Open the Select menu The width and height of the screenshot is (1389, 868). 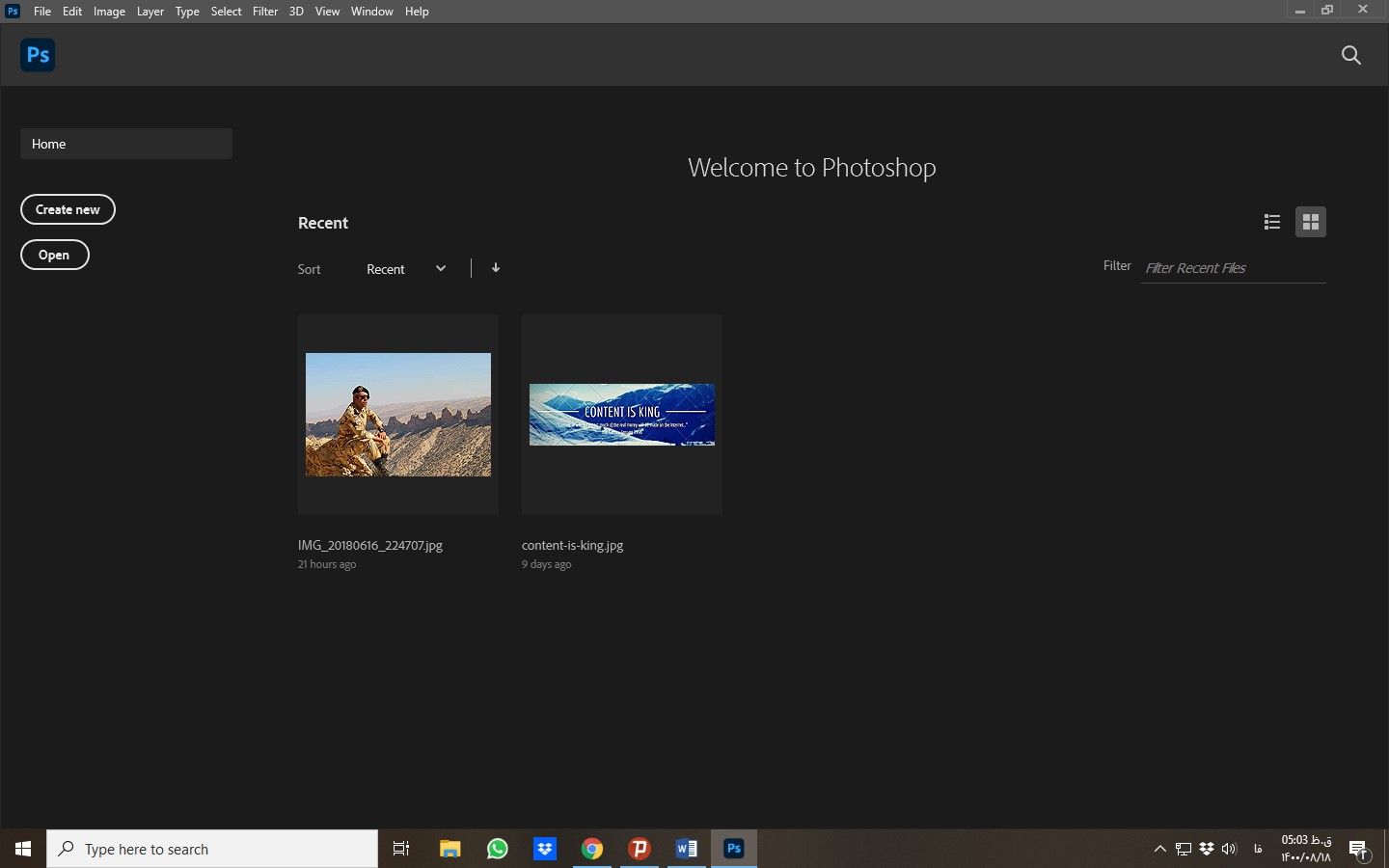pyautogui.click(x=226, y=12)
